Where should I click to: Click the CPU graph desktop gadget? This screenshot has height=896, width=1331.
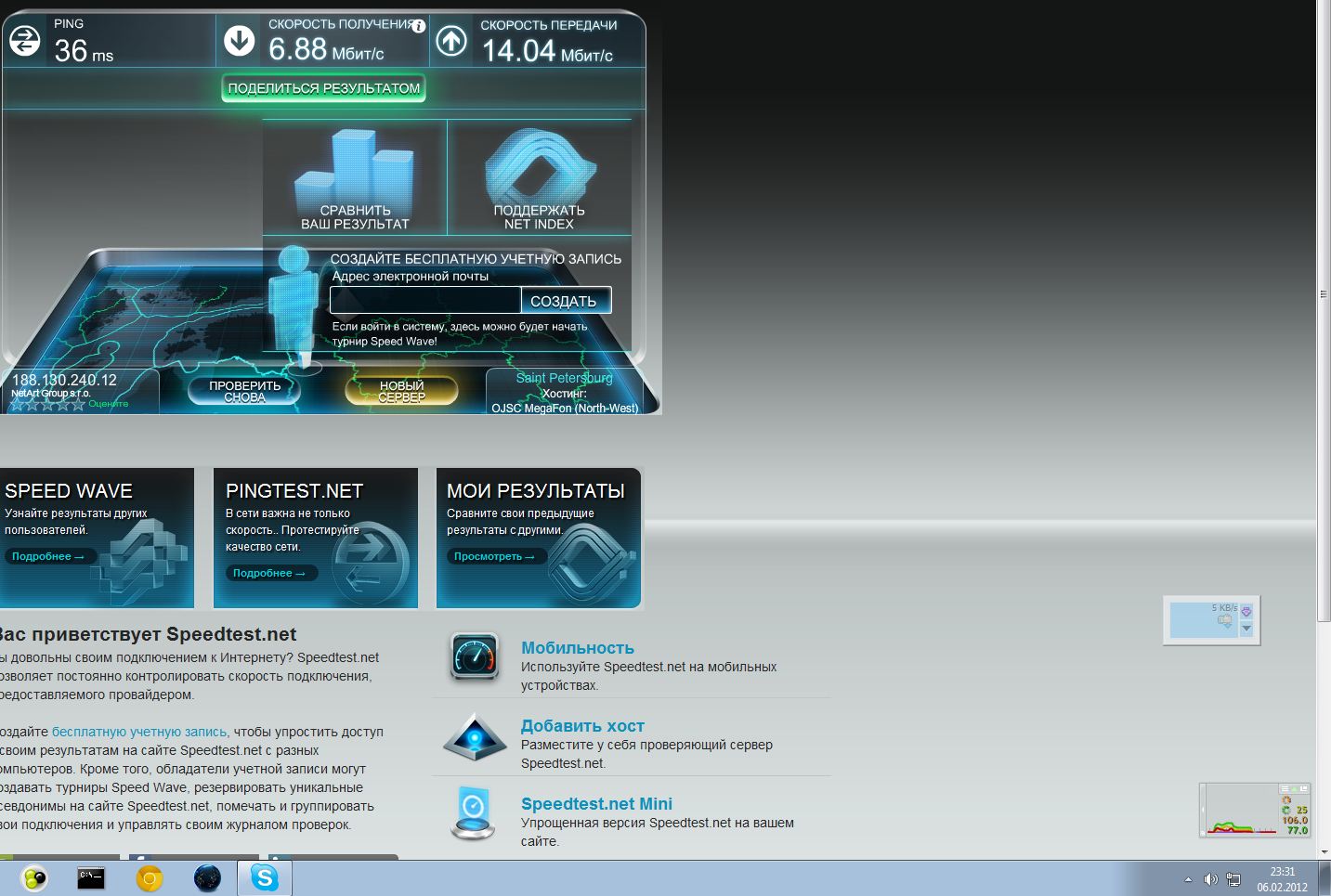pos(1255,811)
